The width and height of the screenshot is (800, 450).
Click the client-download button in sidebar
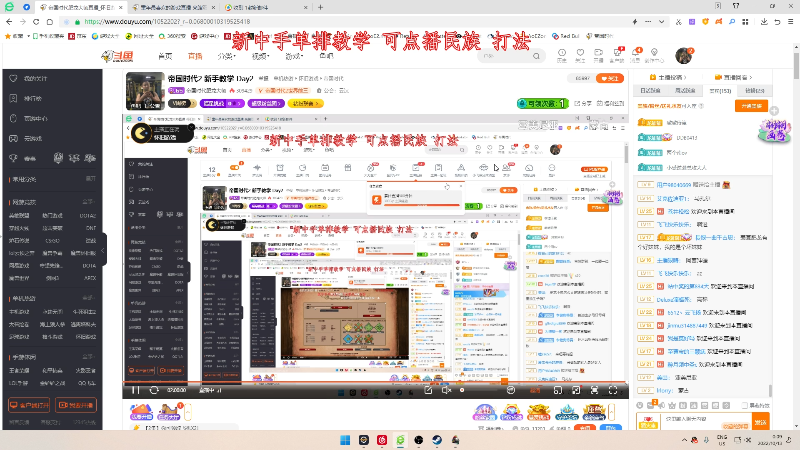29,405
